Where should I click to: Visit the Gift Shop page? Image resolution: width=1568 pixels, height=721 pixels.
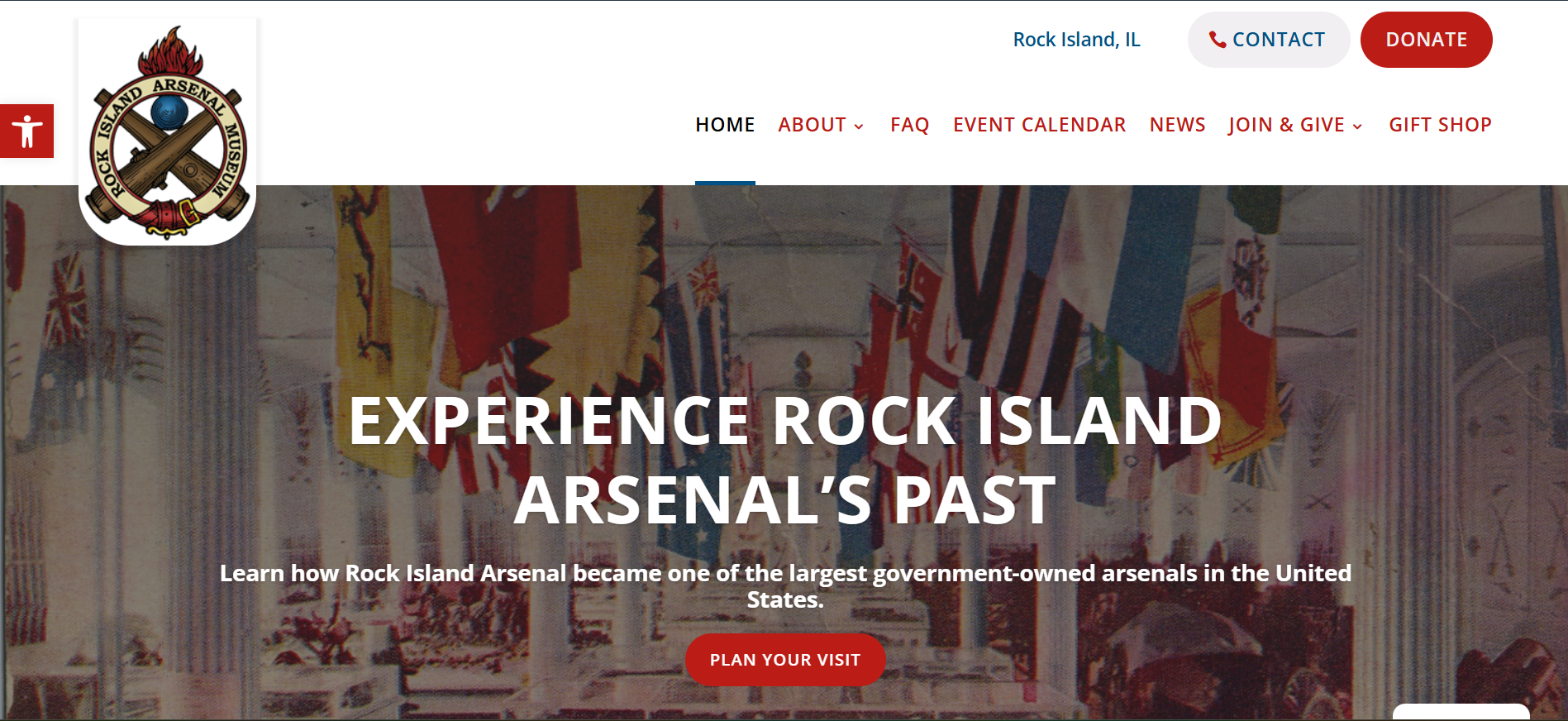[1440, 125]
